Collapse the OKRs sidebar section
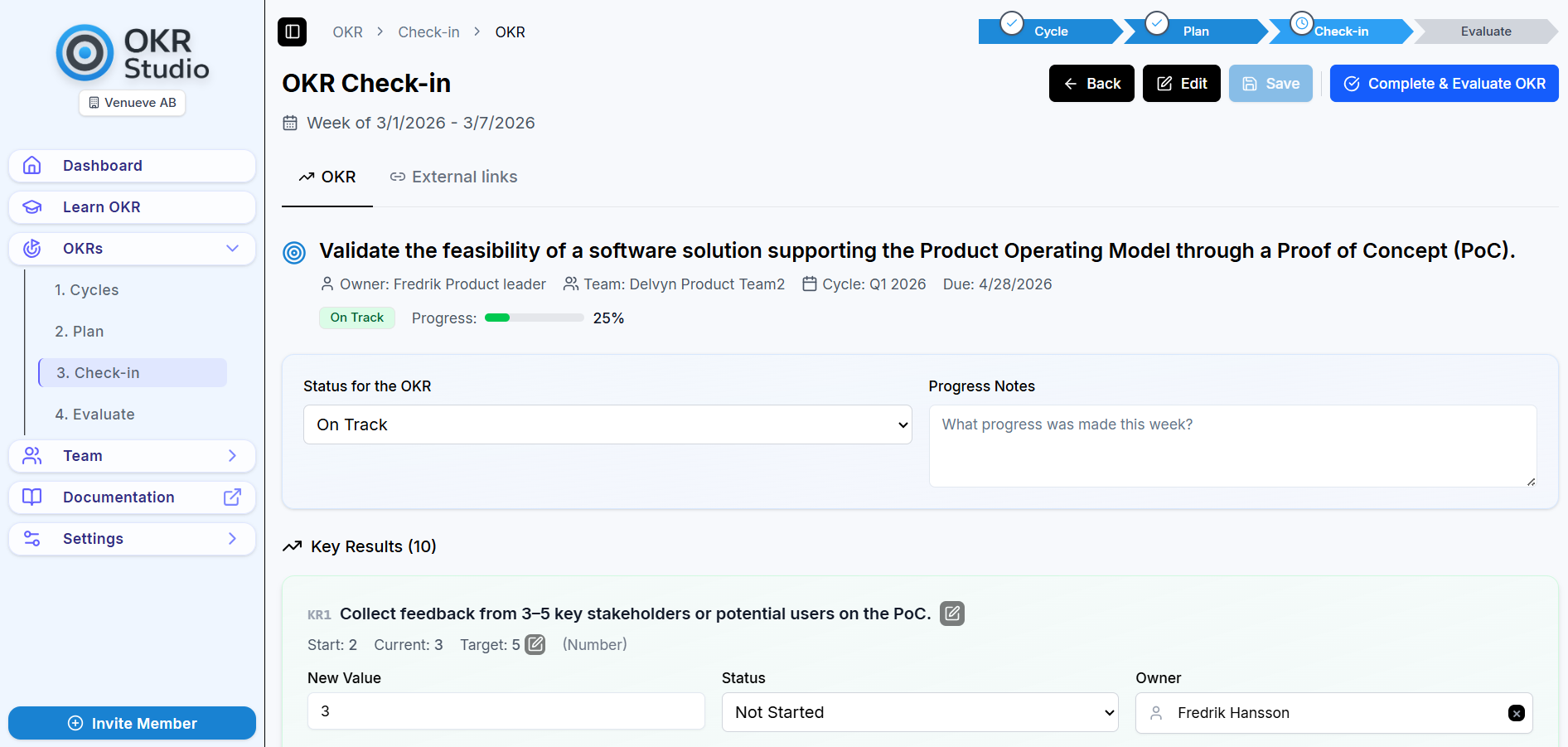Image resolution: width=1568 pixels, height=747 pixels. tap(232, 248)
